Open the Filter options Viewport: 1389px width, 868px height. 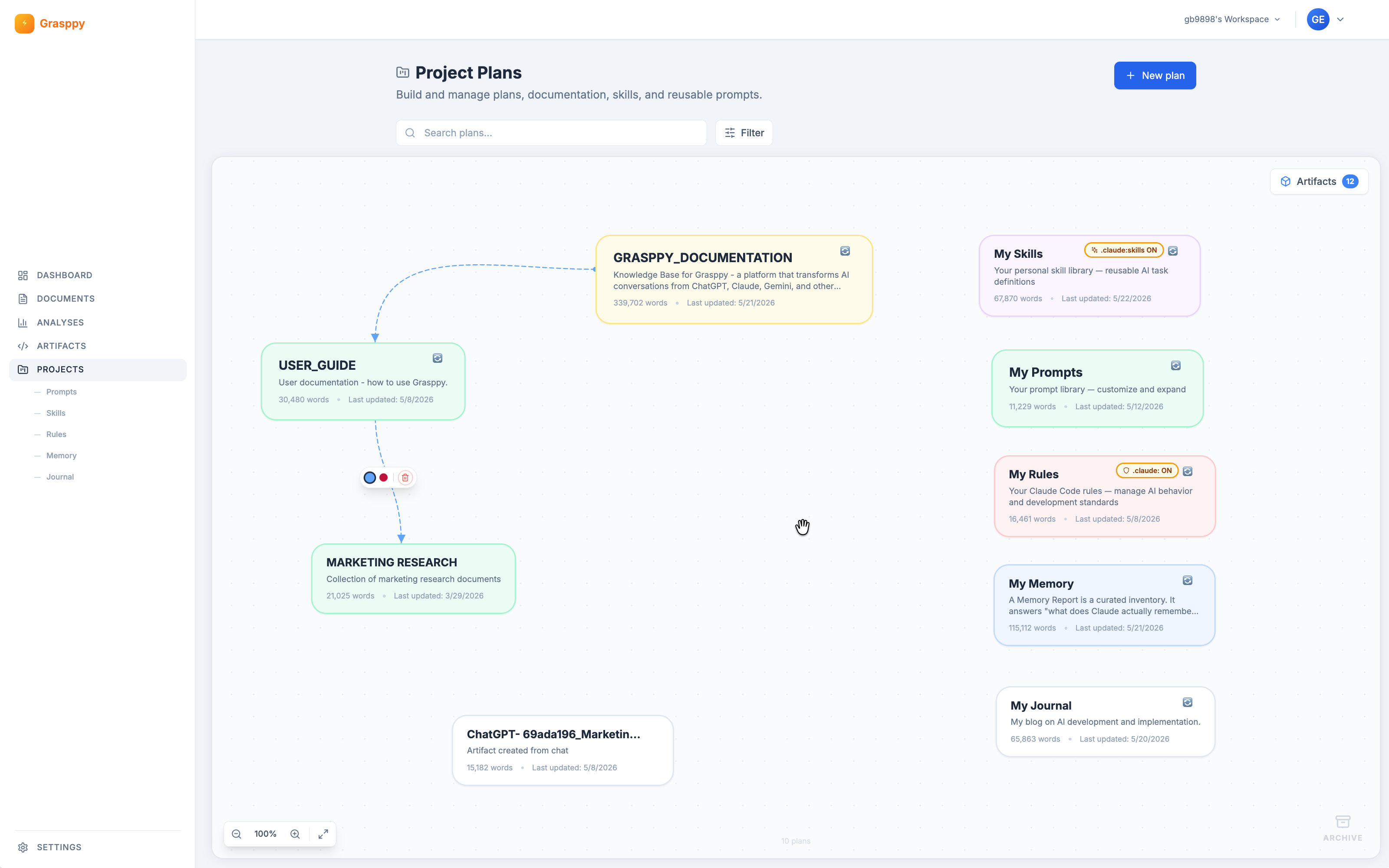[744, 133]
